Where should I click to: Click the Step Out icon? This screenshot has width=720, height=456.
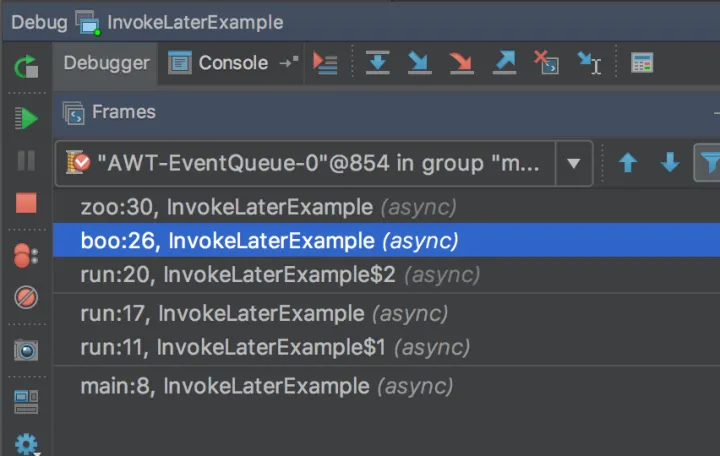point(505,63)
